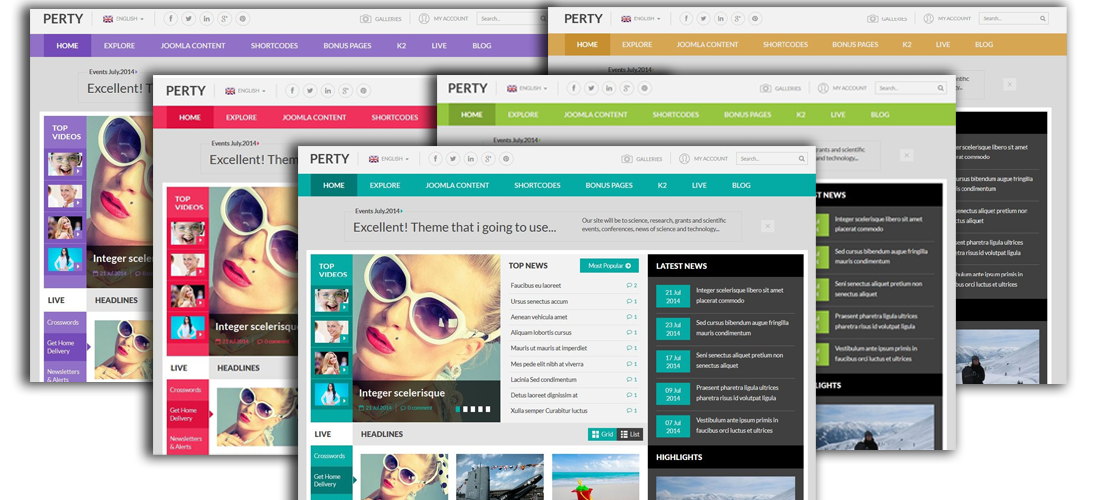This screenshot has width=1100, height=500.
Task: Click the search field in teal theme
Action: tap(766, 159)
